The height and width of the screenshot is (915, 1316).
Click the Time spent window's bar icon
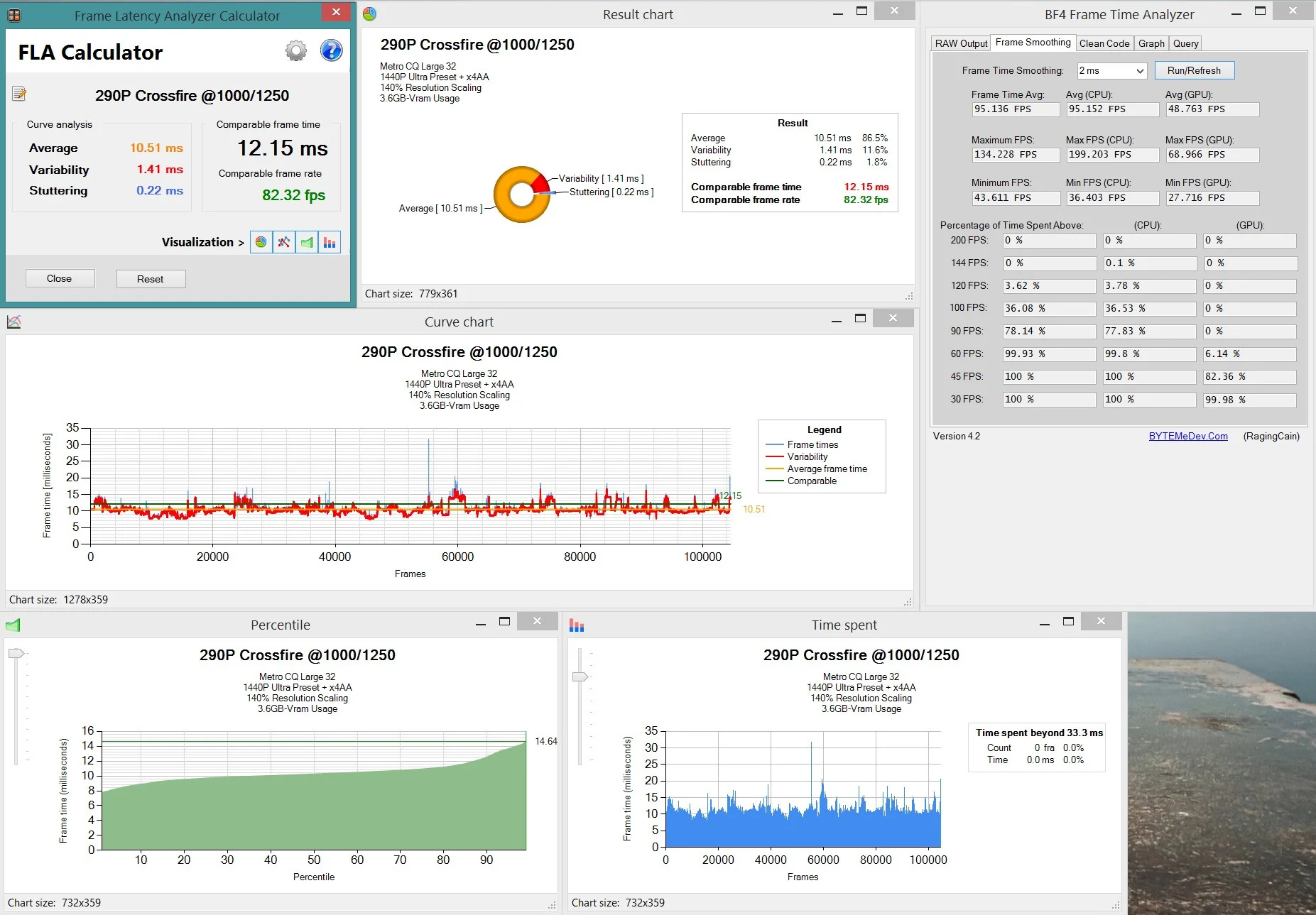click(x=577, y=625)
